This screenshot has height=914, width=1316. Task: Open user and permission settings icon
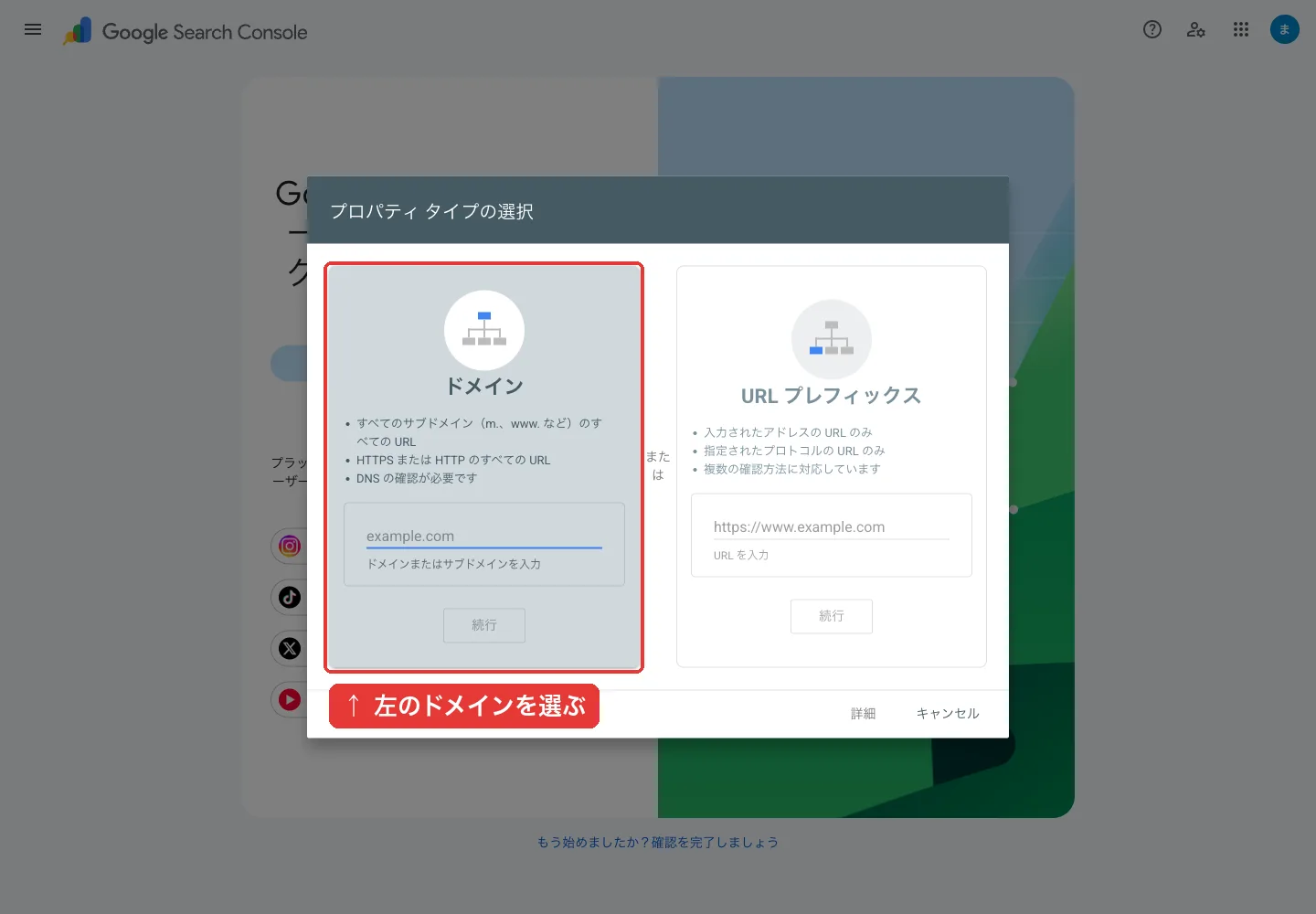click(1196, 29)
